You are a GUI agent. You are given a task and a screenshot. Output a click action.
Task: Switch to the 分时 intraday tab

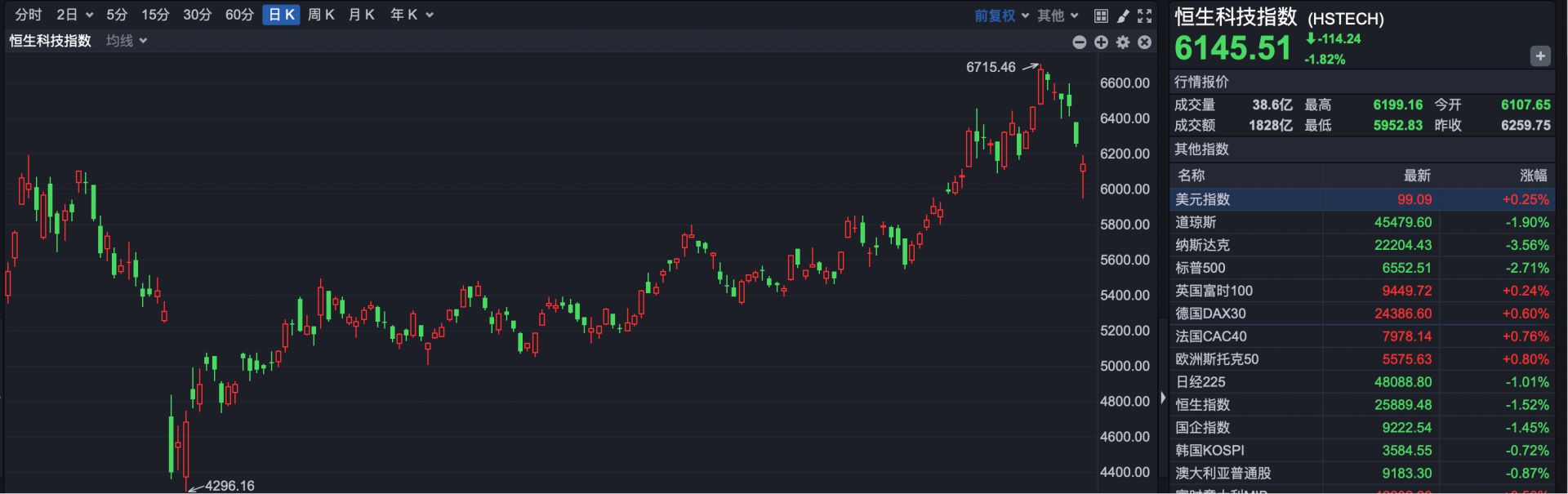[29, 15]
